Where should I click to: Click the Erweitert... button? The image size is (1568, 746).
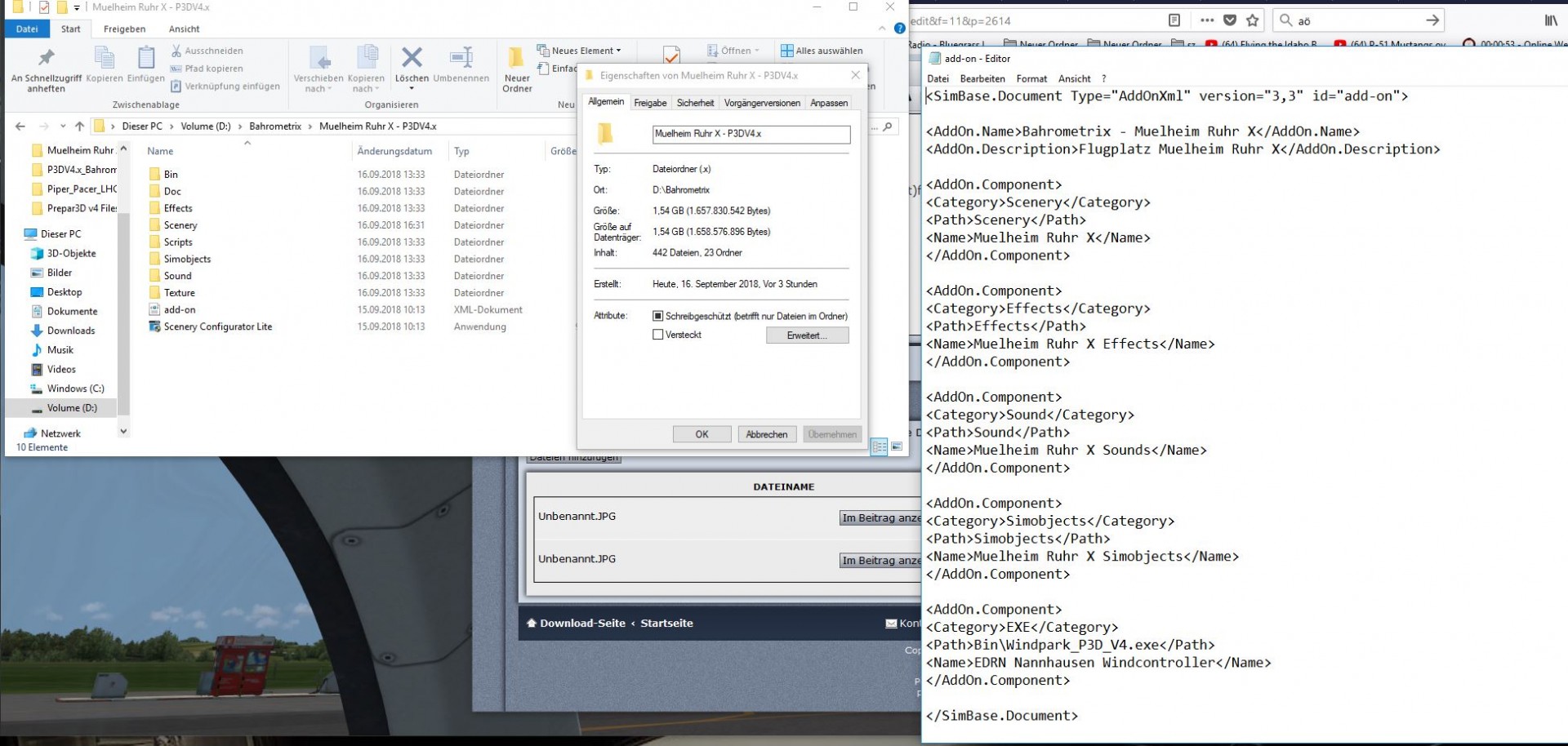(x=807, y=335)
